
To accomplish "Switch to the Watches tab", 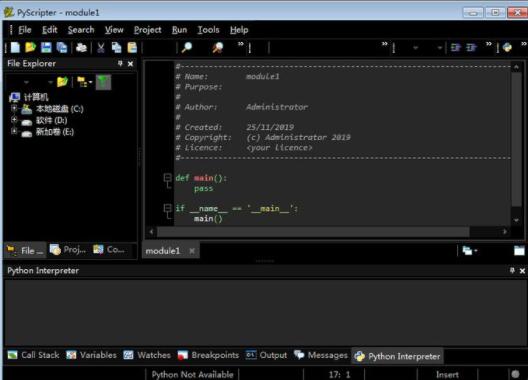I will pyautogui.click(x=147, y=355).
